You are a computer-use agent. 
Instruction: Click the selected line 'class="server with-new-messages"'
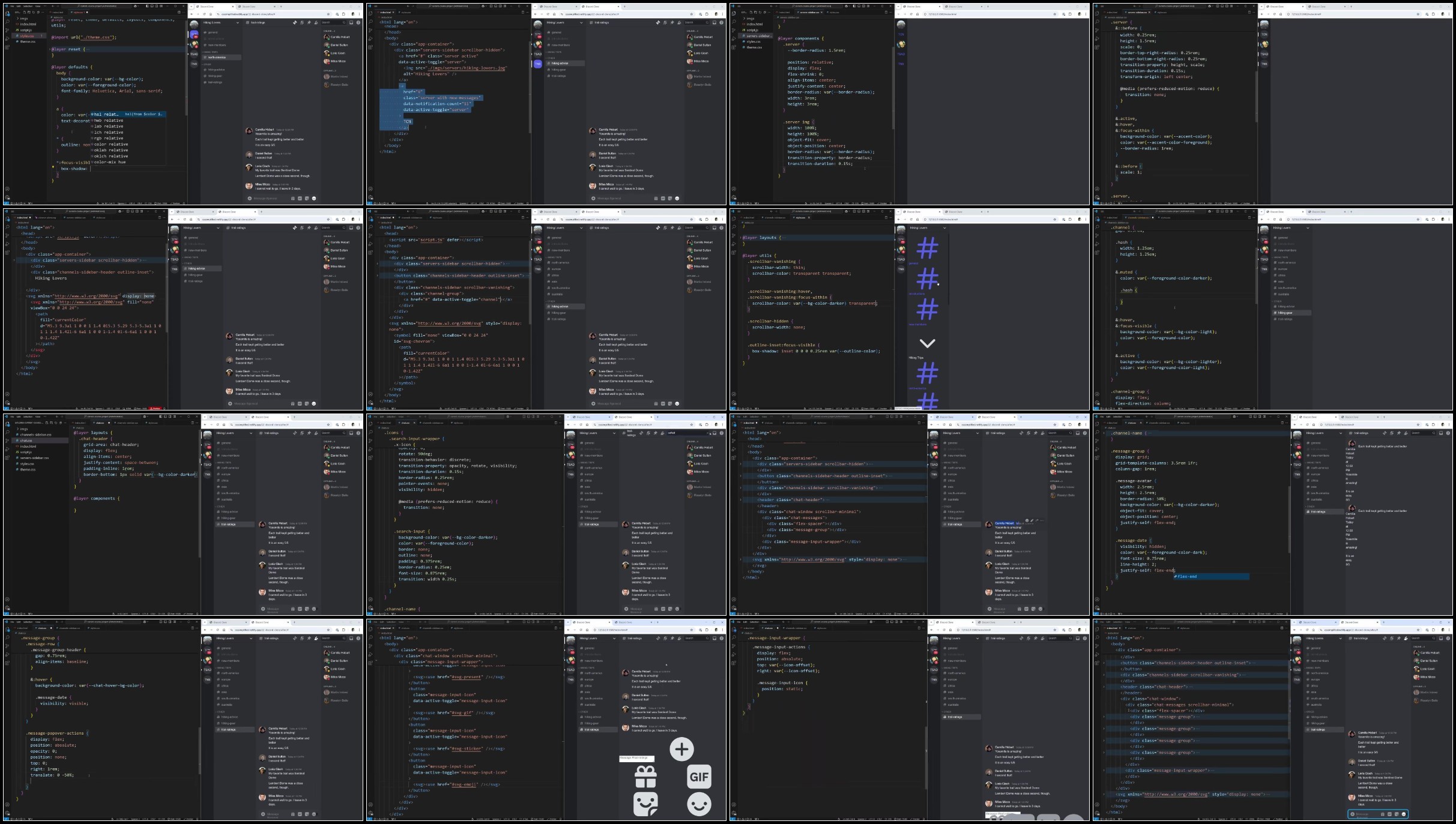pos(442,98)
